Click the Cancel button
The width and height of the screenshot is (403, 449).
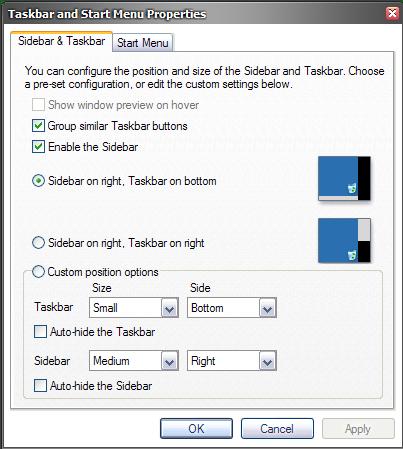click(x=277, y=429)
